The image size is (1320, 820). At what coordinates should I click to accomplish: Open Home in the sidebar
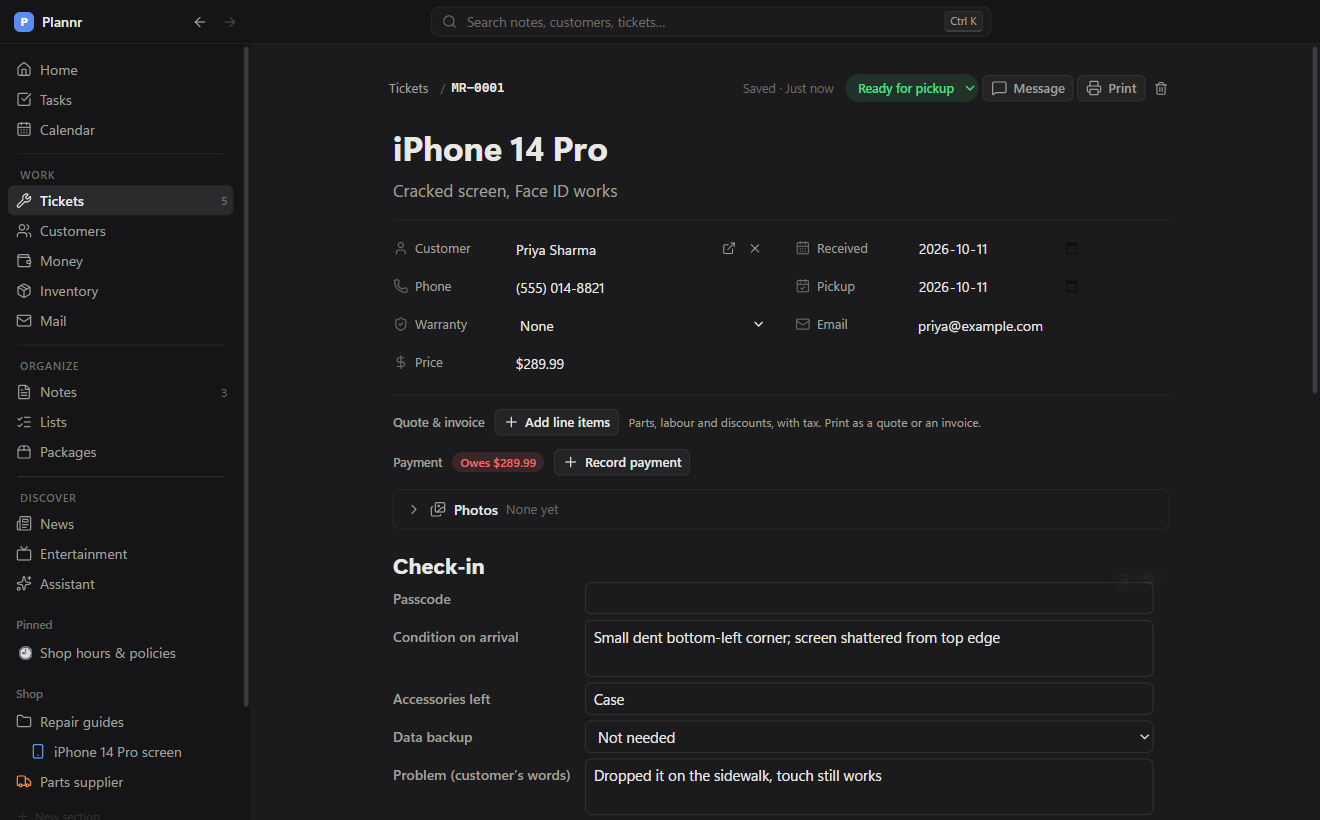121,70
